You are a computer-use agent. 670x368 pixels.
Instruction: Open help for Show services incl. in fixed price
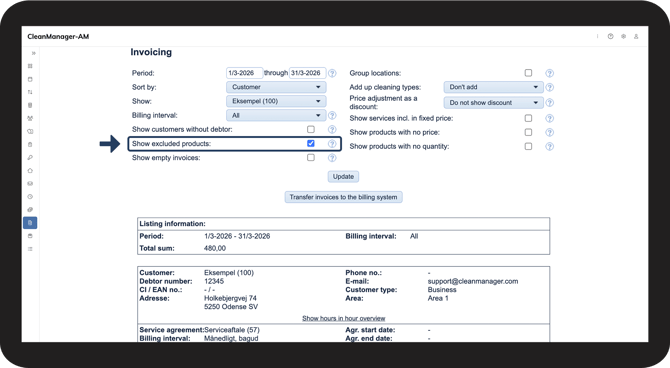pos(550,118)
